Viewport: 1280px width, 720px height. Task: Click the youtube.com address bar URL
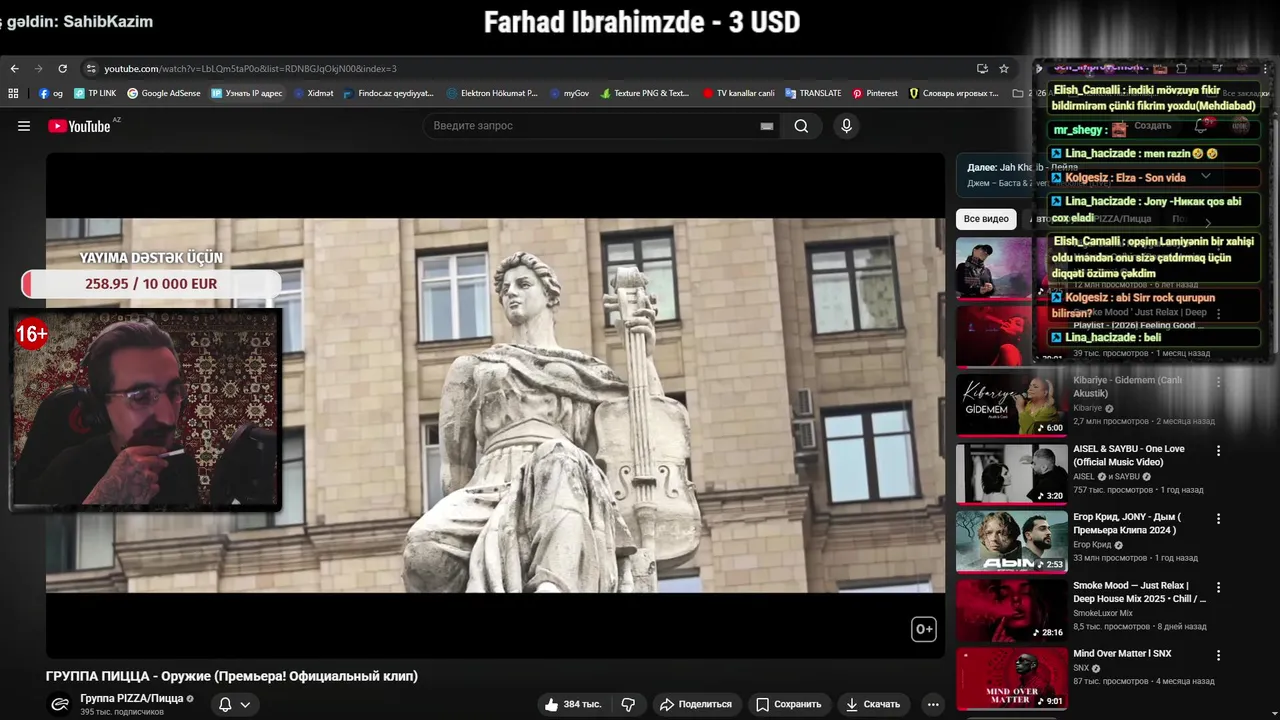(x=250, y=69)
